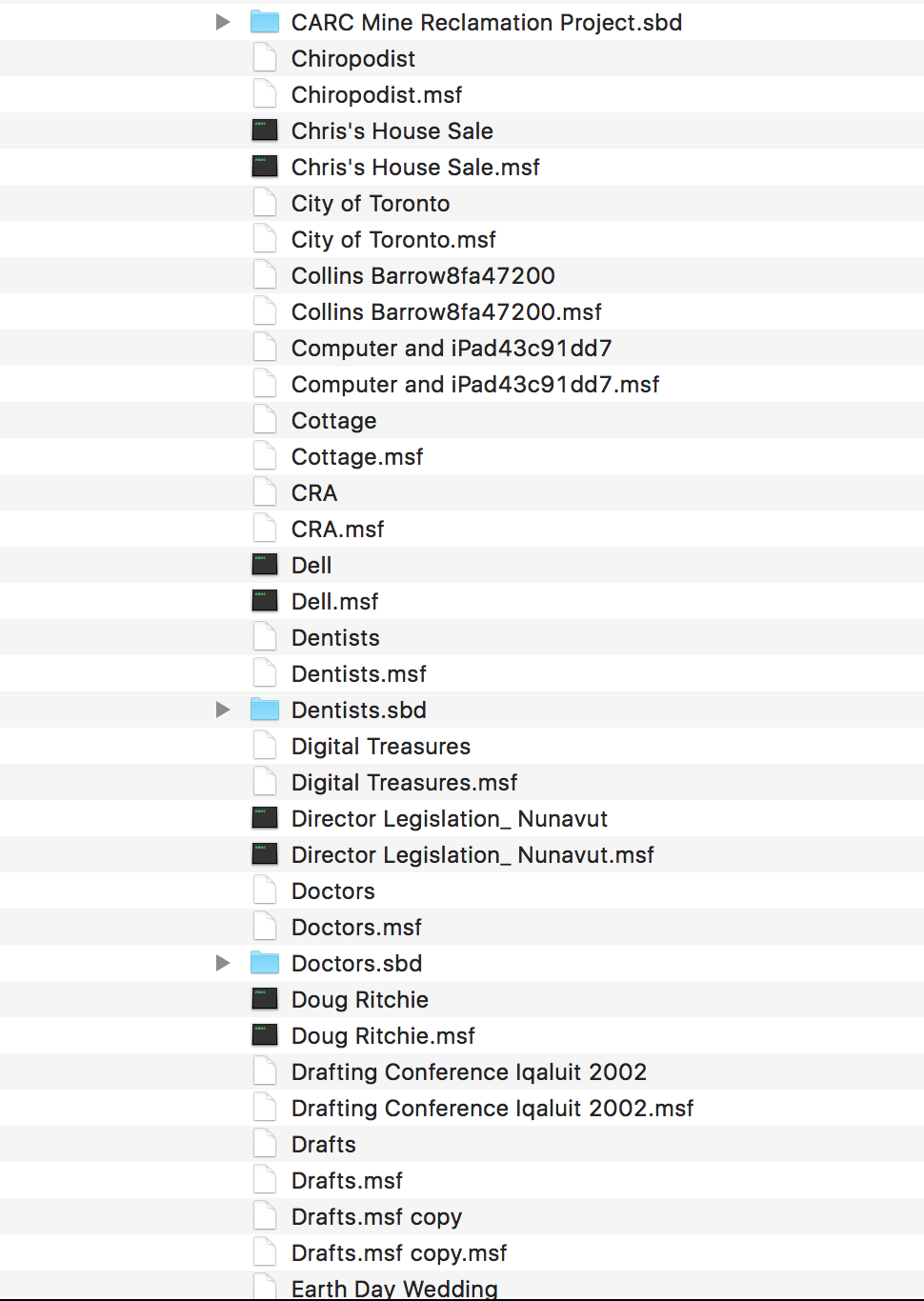
Task: Select Digital Treasures.msf file
Action: 404,782
